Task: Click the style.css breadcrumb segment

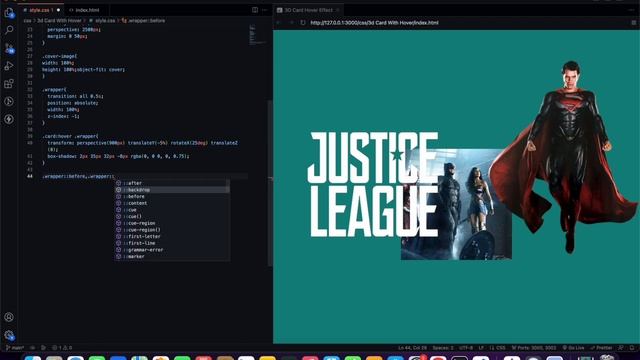Action: [102, 20]
